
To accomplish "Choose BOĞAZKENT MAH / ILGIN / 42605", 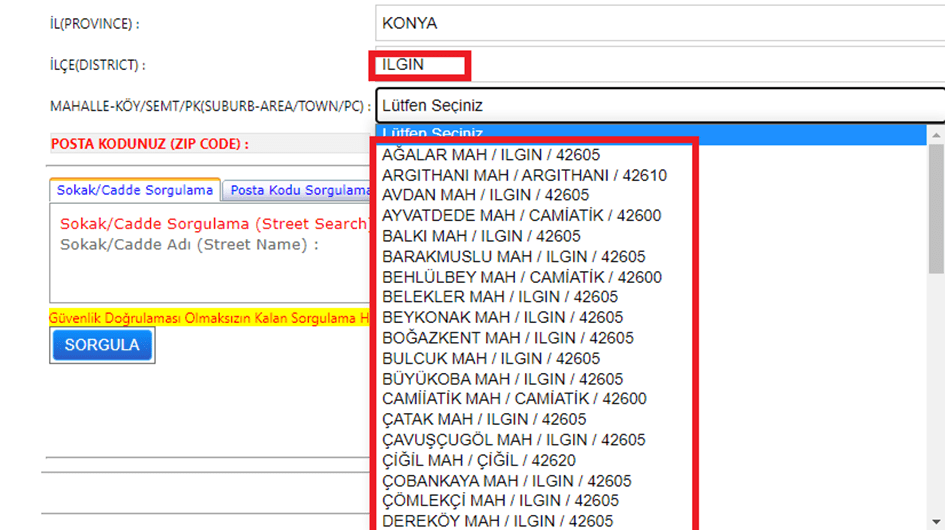I will tap(507, 338).
